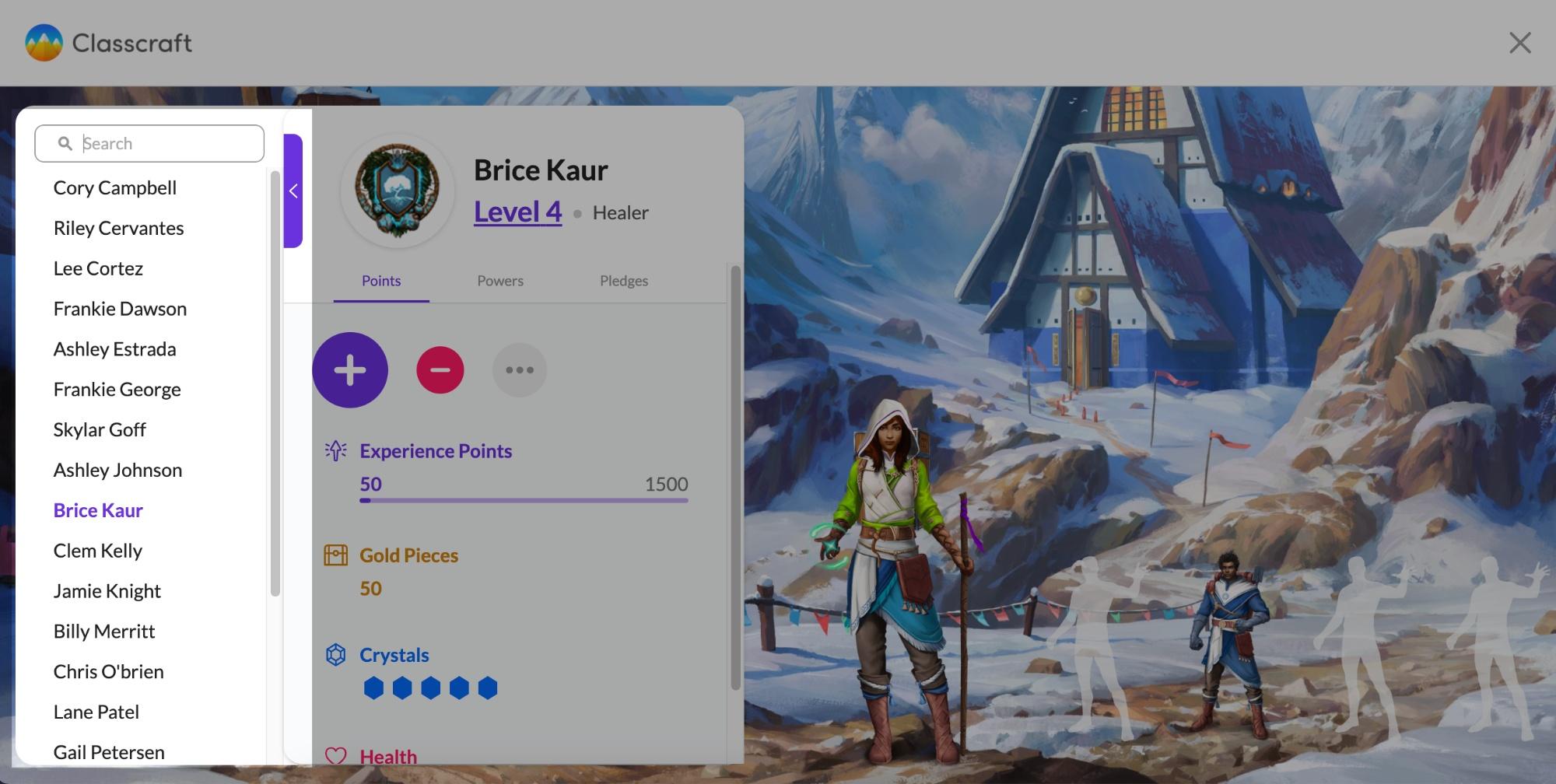Click the Health heart icon

tap(335, 756)
